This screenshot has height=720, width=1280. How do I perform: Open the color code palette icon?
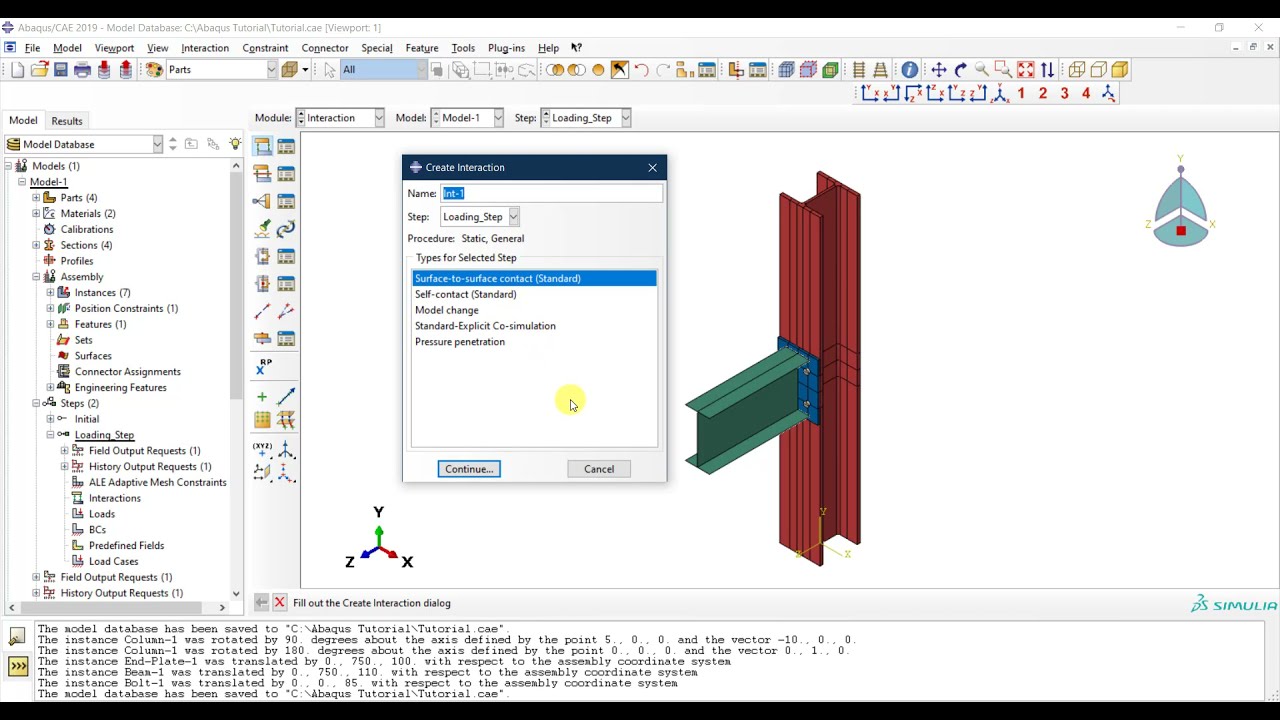coord(154,70)
